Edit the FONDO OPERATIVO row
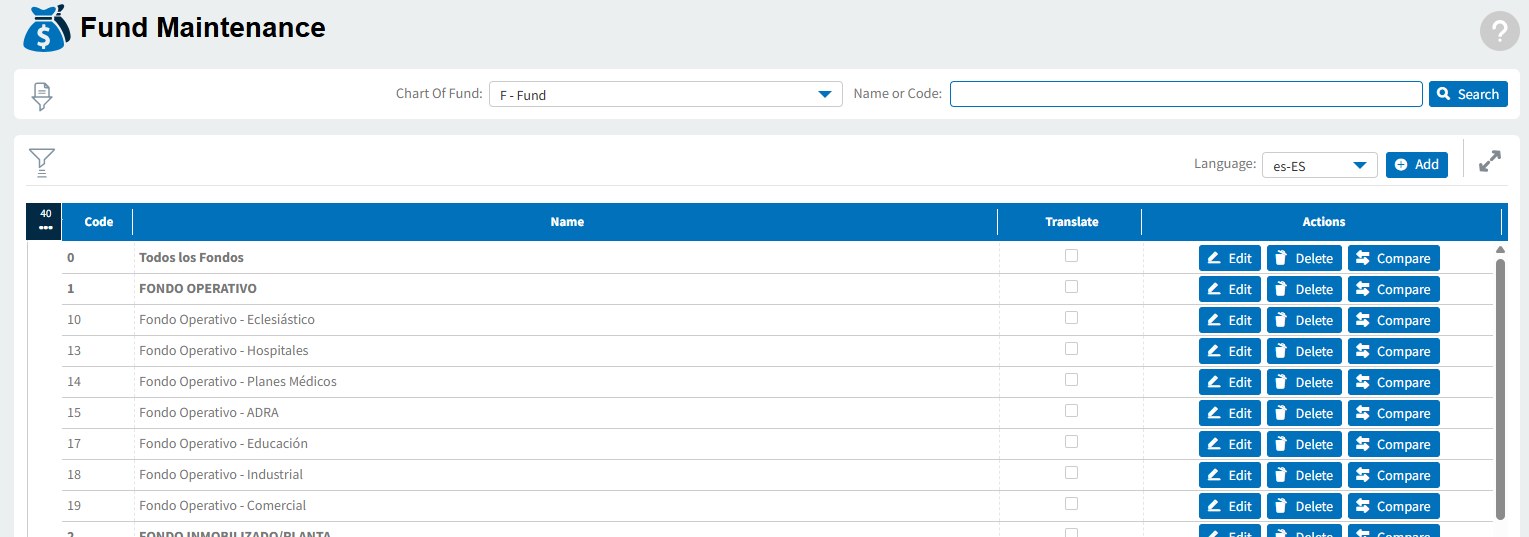Image resolution: width=1529 pixels, height=537 pixels. (x=1230, y=289)
